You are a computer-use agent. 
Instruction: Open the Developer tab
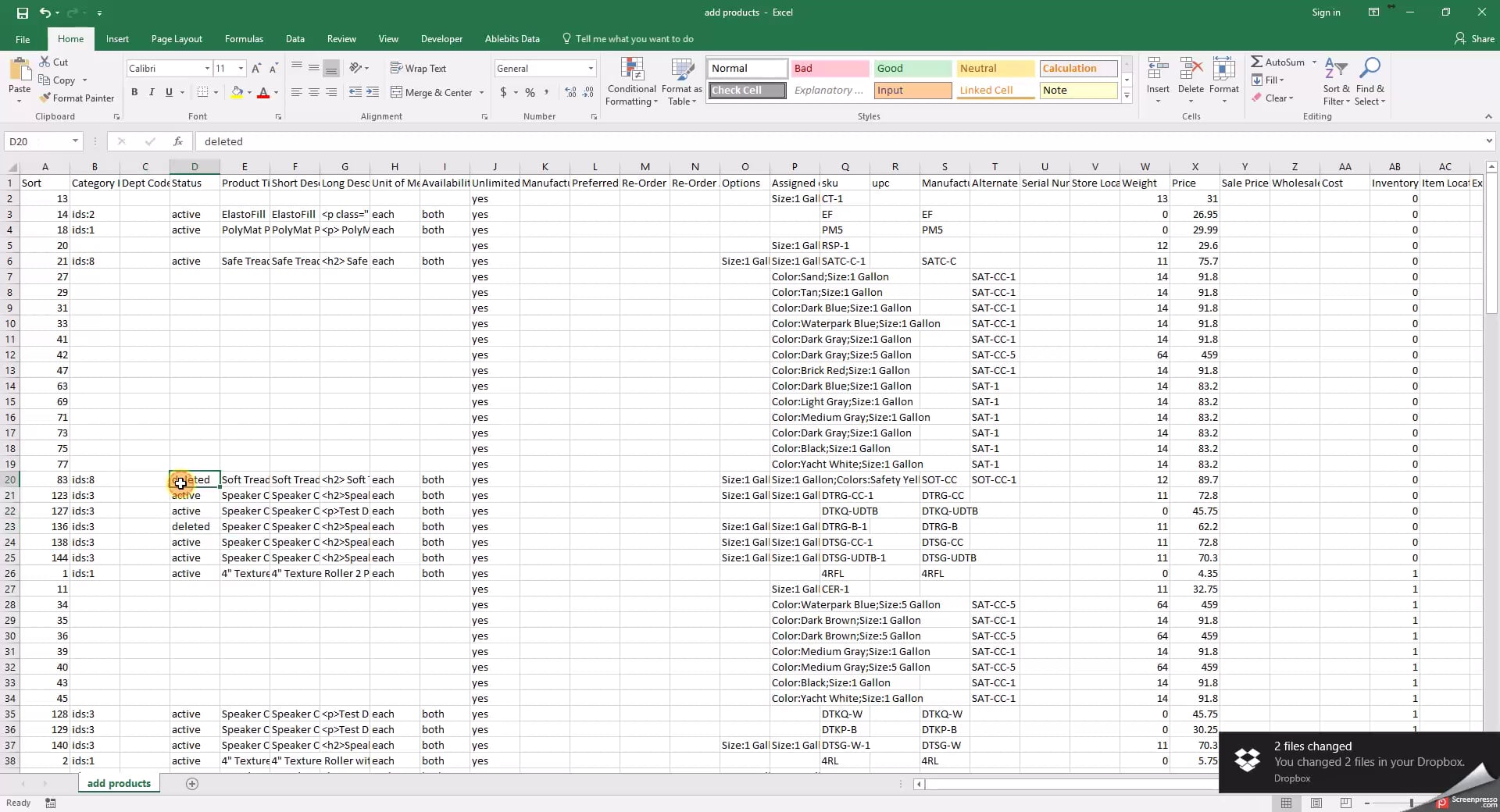[441, 38]
